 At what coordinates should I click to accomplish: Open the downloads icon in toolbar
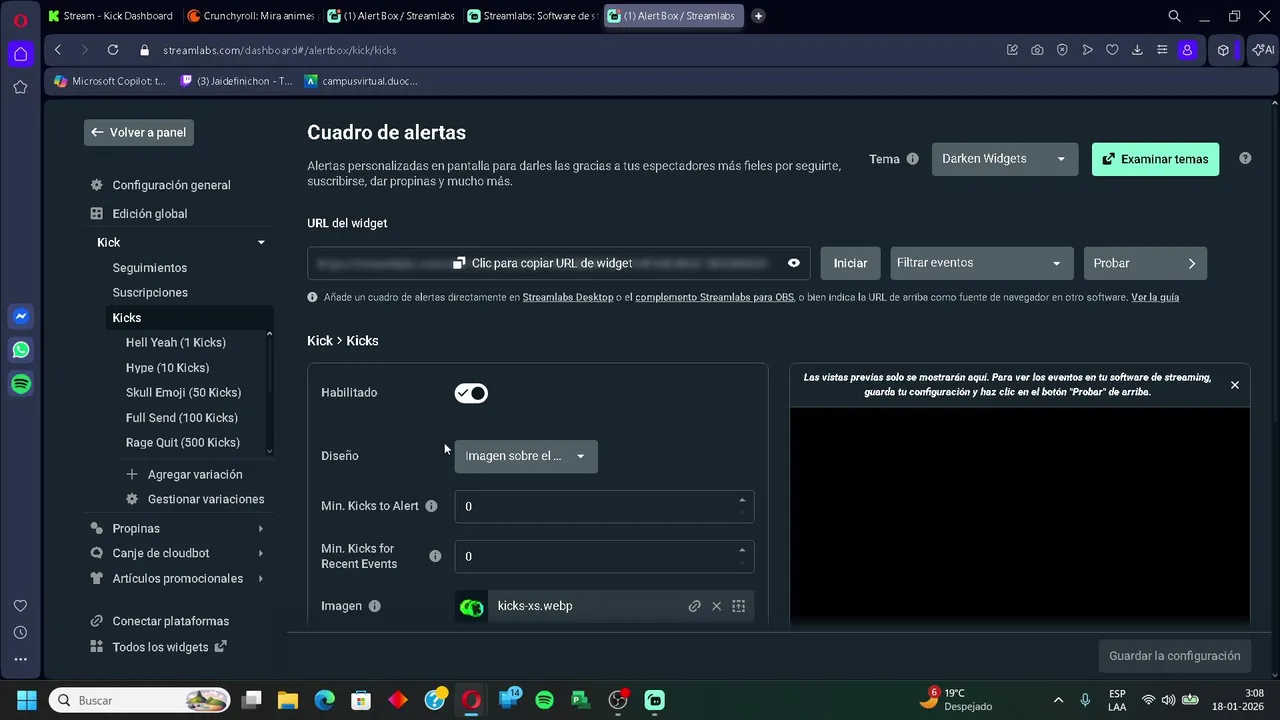point(1137,50)
